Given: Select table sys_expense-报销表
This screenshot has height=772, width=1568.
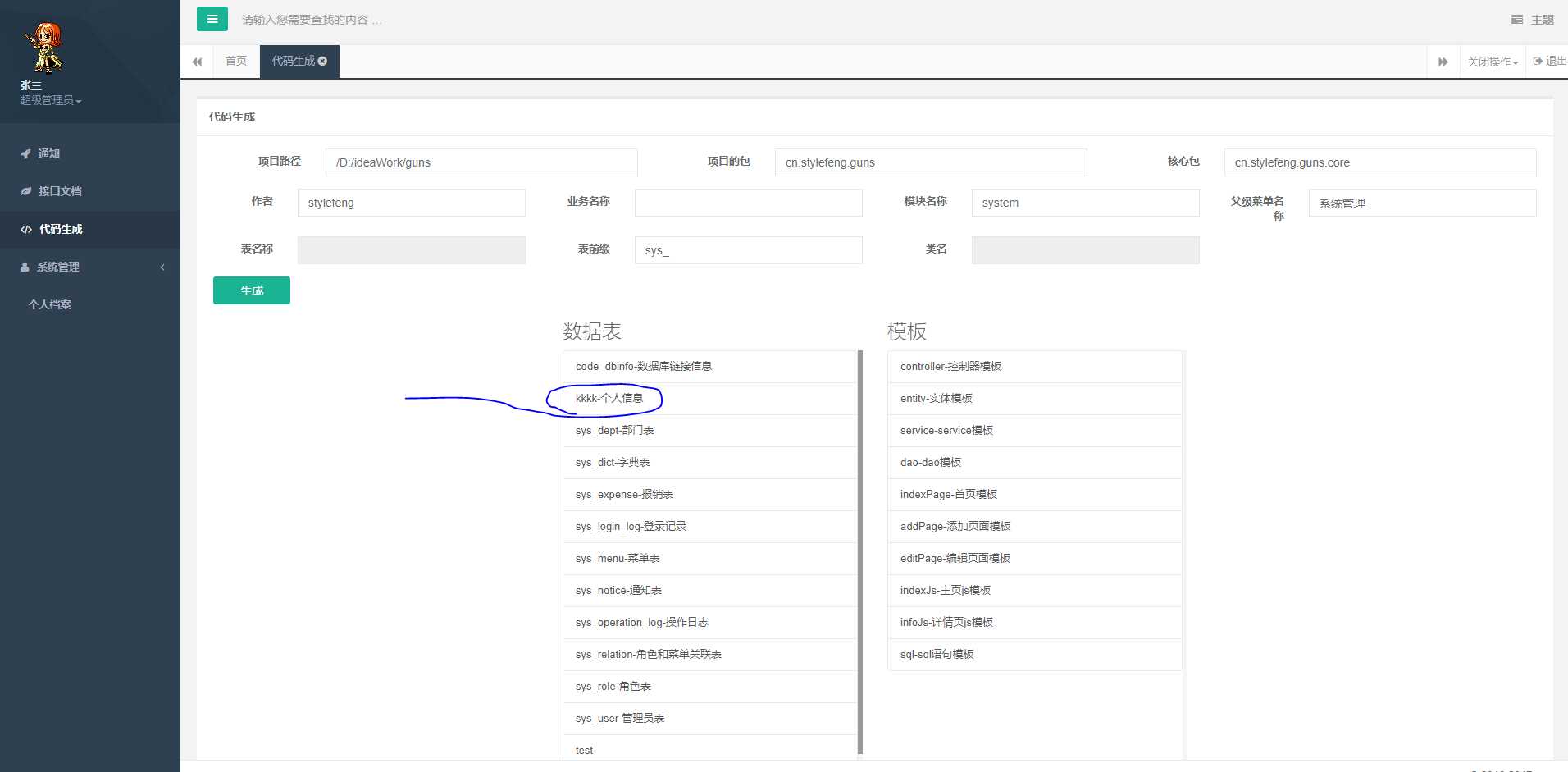Looking at the screenshot, I should [x=710, y=495].
